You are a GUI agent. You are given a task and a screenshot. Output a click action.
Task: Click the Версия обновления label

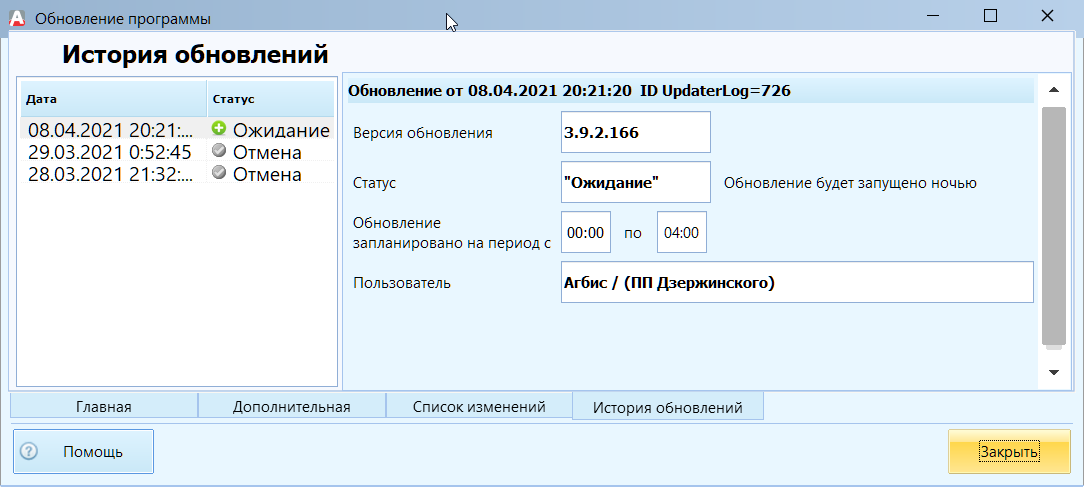(x=422, y=133)
